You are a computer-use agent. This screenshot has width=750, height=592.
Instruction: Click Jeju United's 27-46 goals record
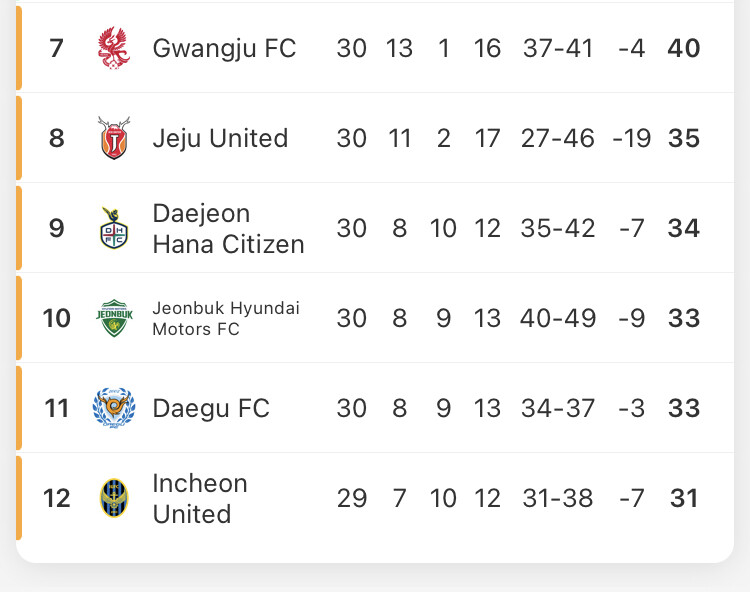tap(558, 138)
